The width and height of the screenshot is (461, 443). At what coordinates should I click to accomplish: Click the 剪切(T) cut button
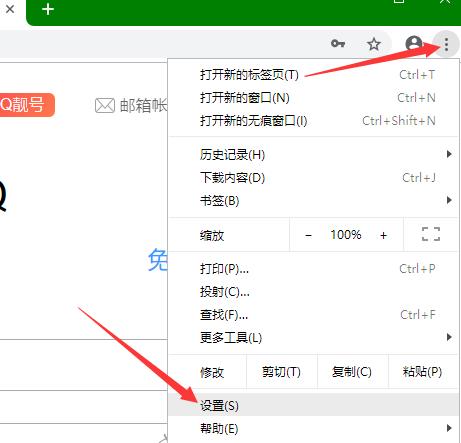(x=282, y=372)
